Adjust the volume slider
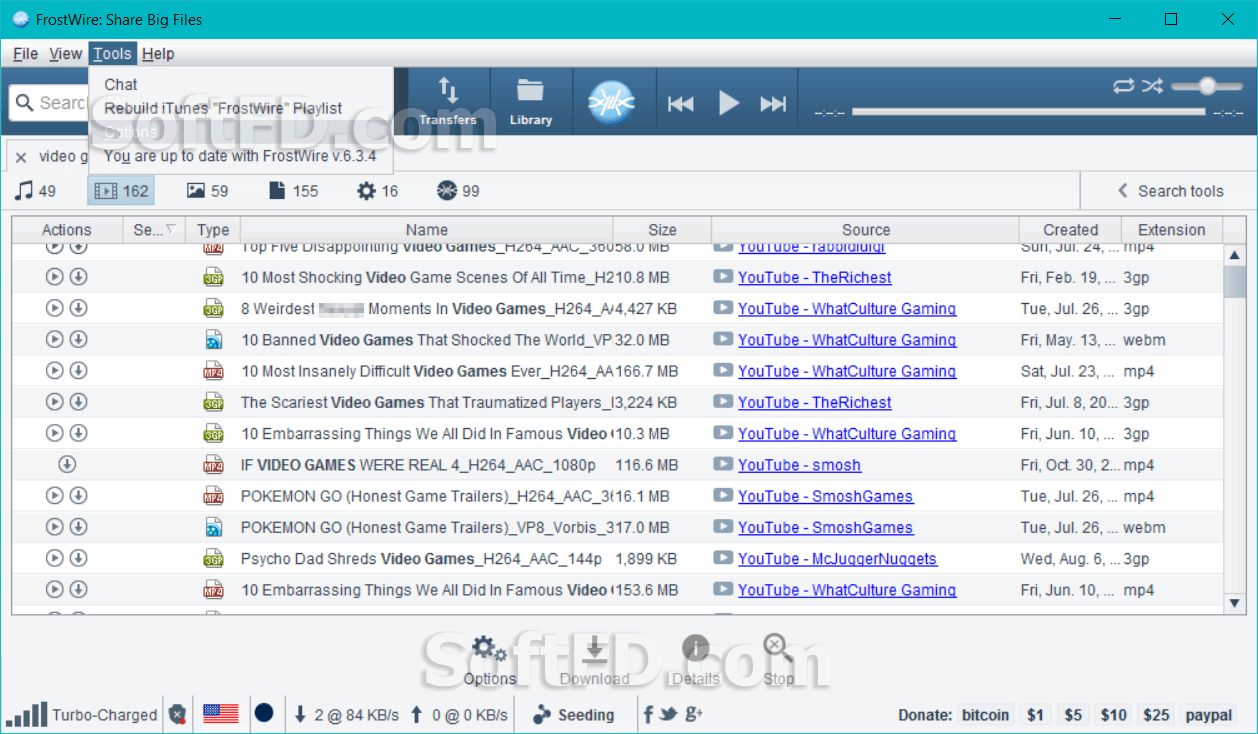The image size is (1258, 734). coord(1206,86)
